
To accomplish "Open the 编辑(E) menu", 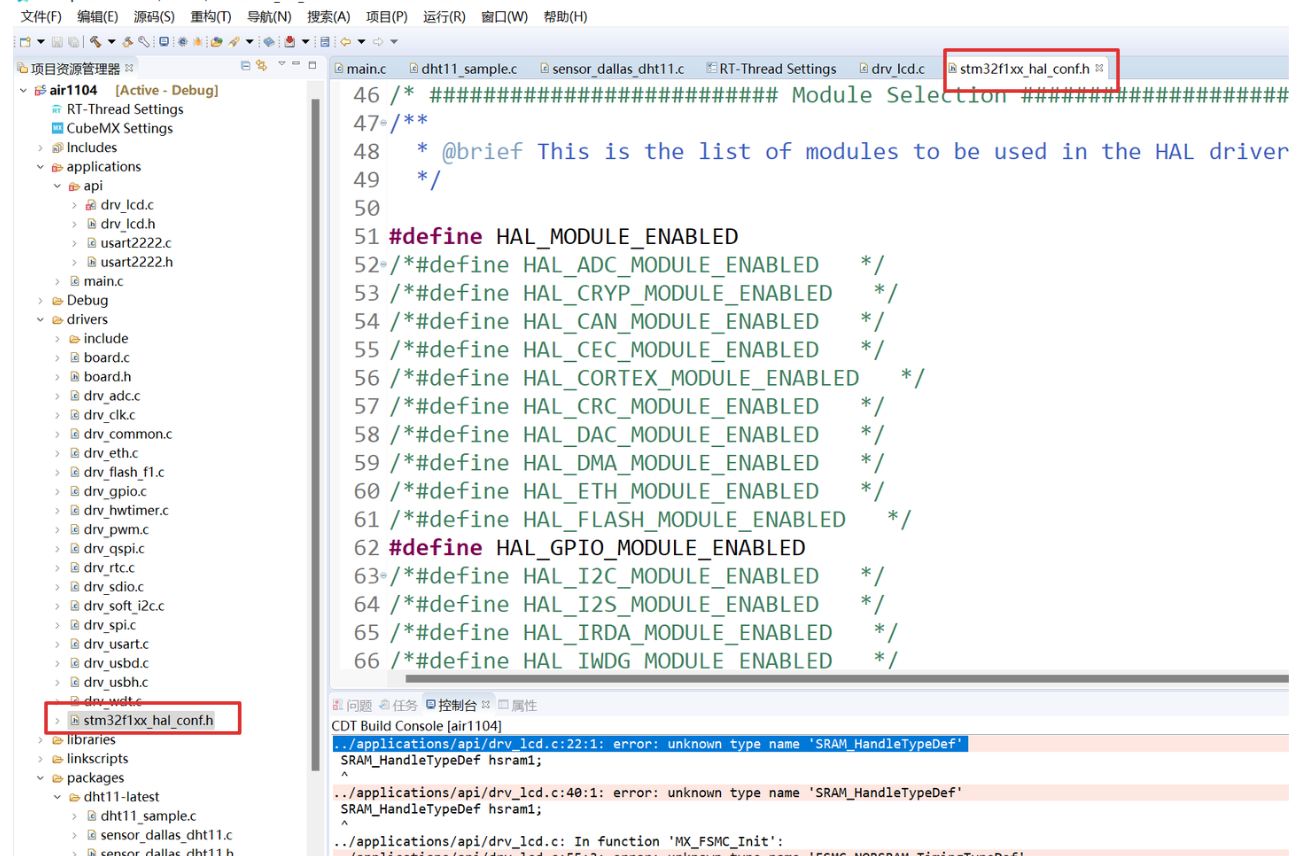I will [98, 17].
